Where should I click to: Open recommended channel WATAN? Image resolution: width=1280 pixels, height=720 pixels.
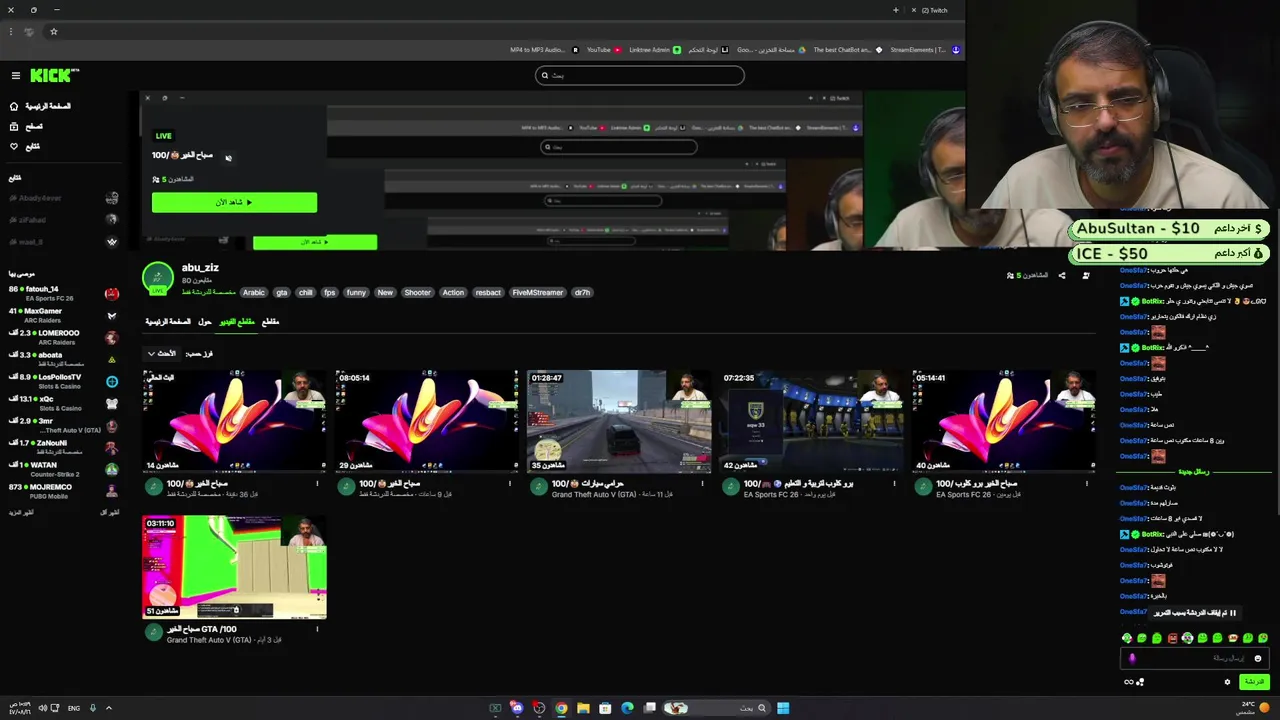coord(62,469)
